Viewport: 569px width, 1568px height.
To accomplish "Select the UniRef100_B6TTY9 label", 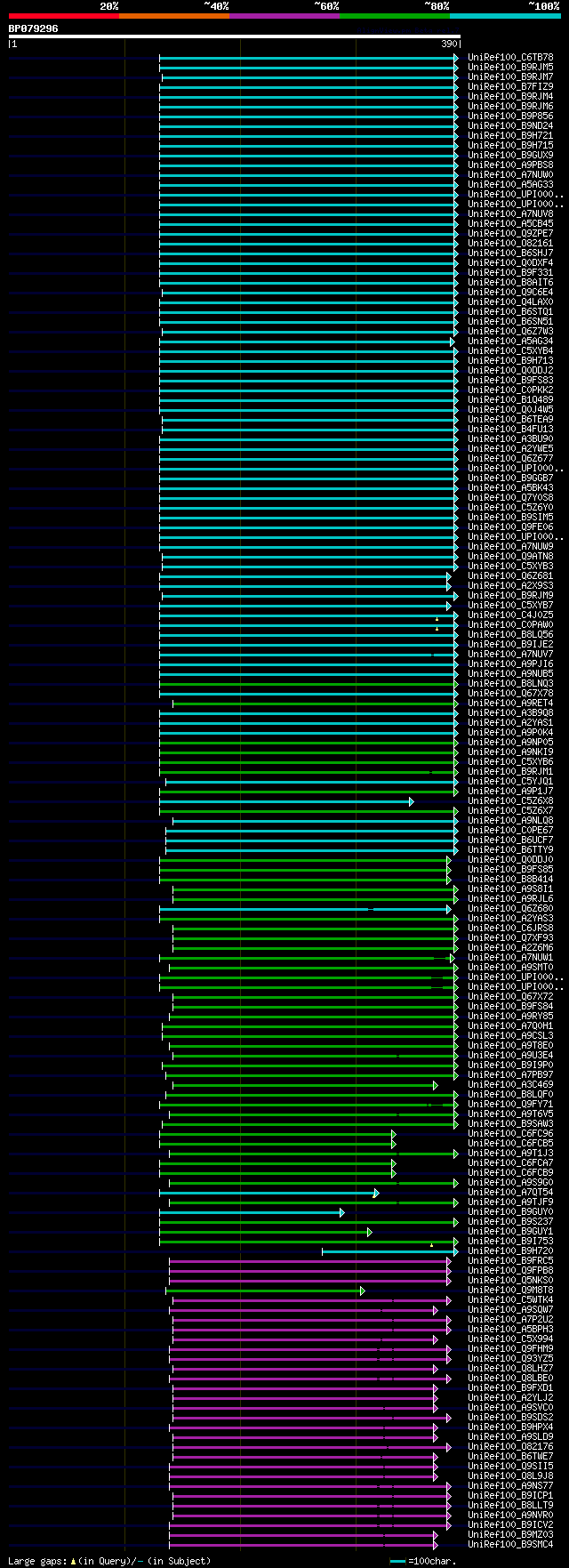I will click(510, 849).
